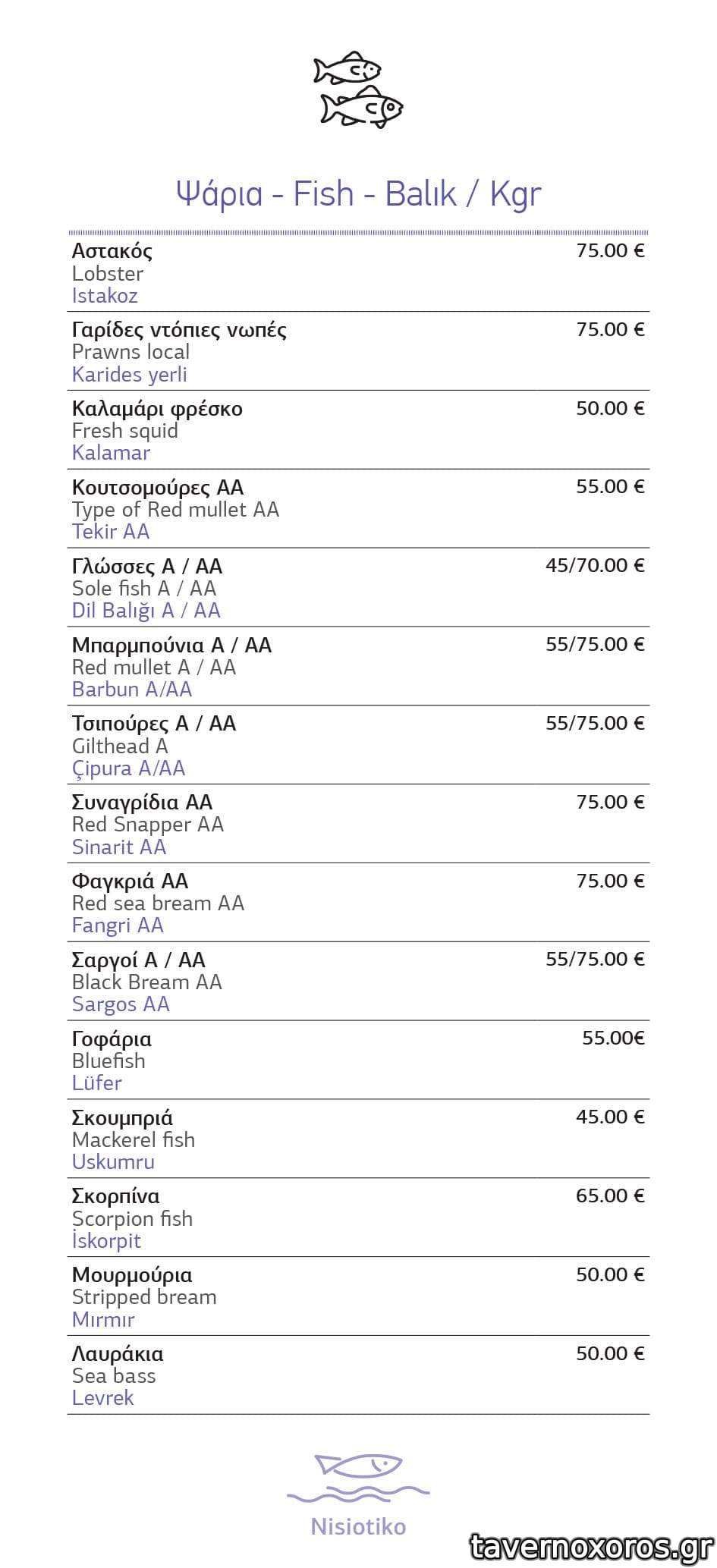
Task: Click the Nisiotiko fish logo at the bottom
Action: pos(358,1478)
